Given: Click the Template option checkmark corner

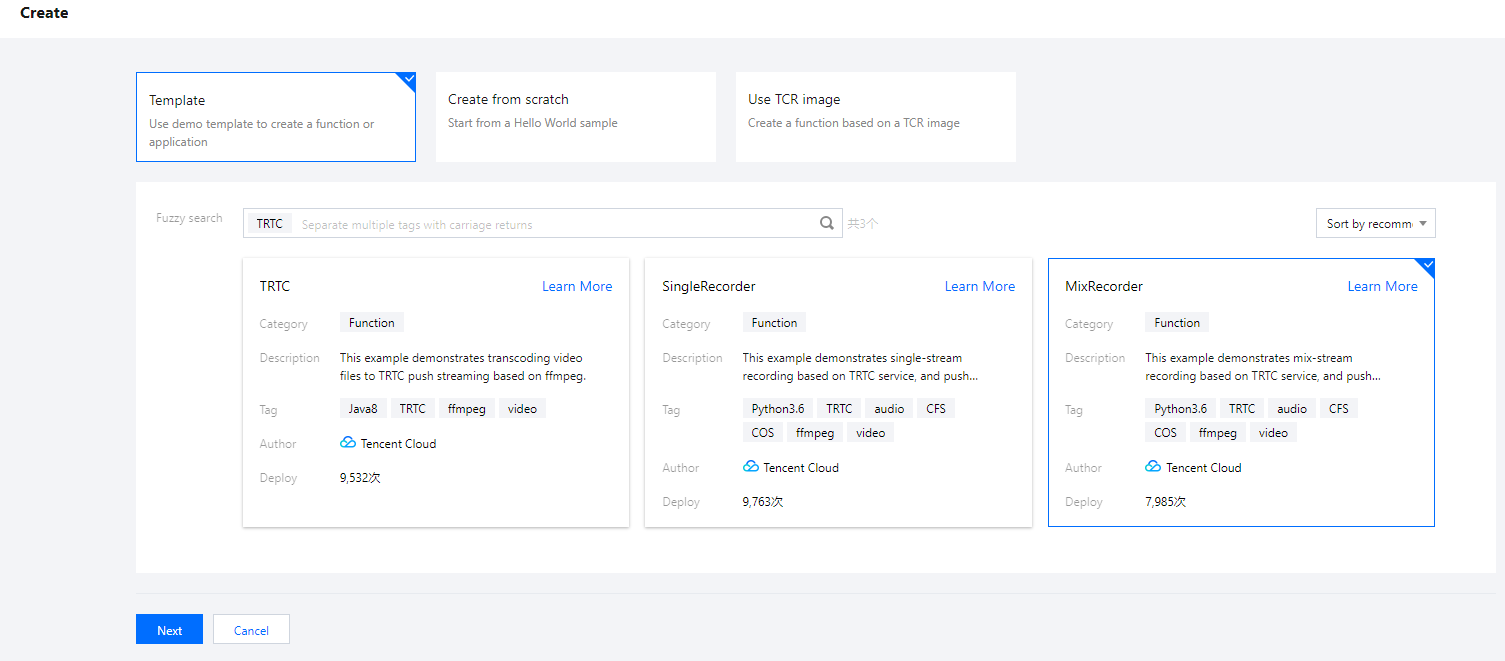Looking at the screenshot, I should [x=407, y=80].
